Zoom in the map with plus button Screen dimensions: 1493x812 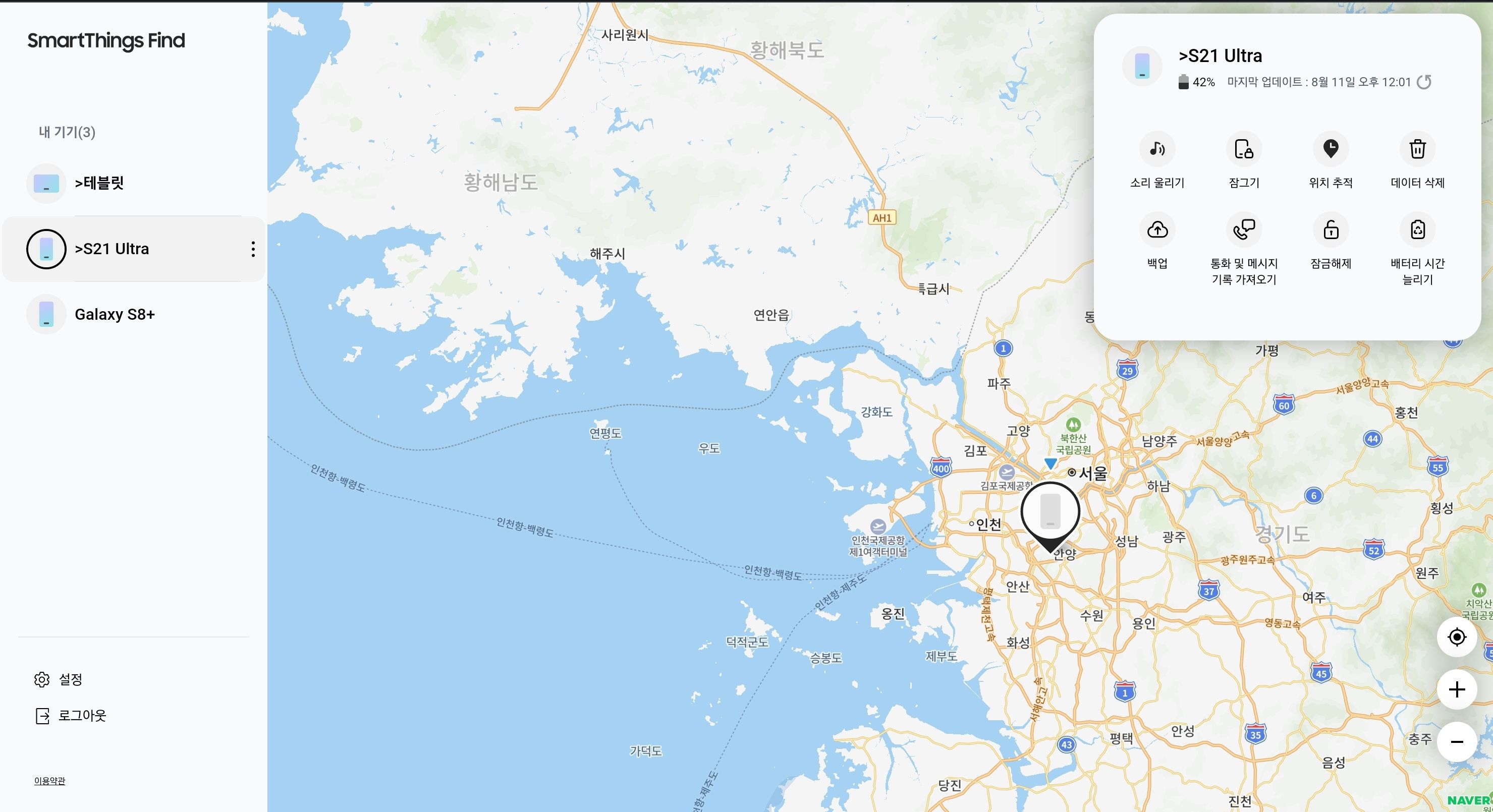pos(1457,690)
